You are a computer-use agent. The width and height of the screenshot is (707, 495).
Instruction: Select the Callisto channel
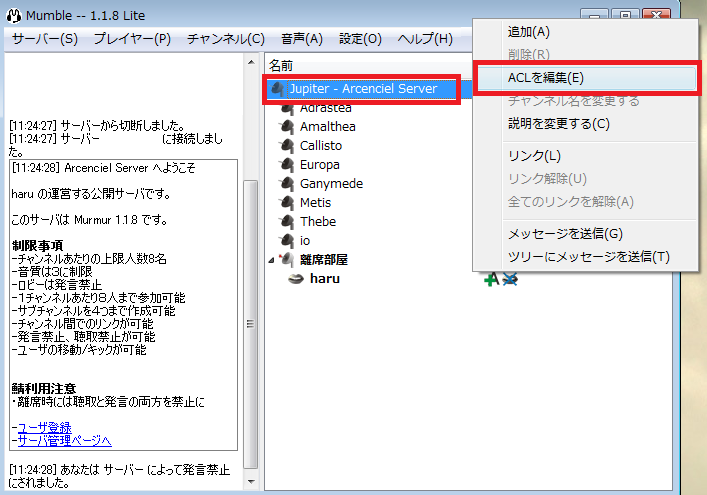[x=321, y=146]
